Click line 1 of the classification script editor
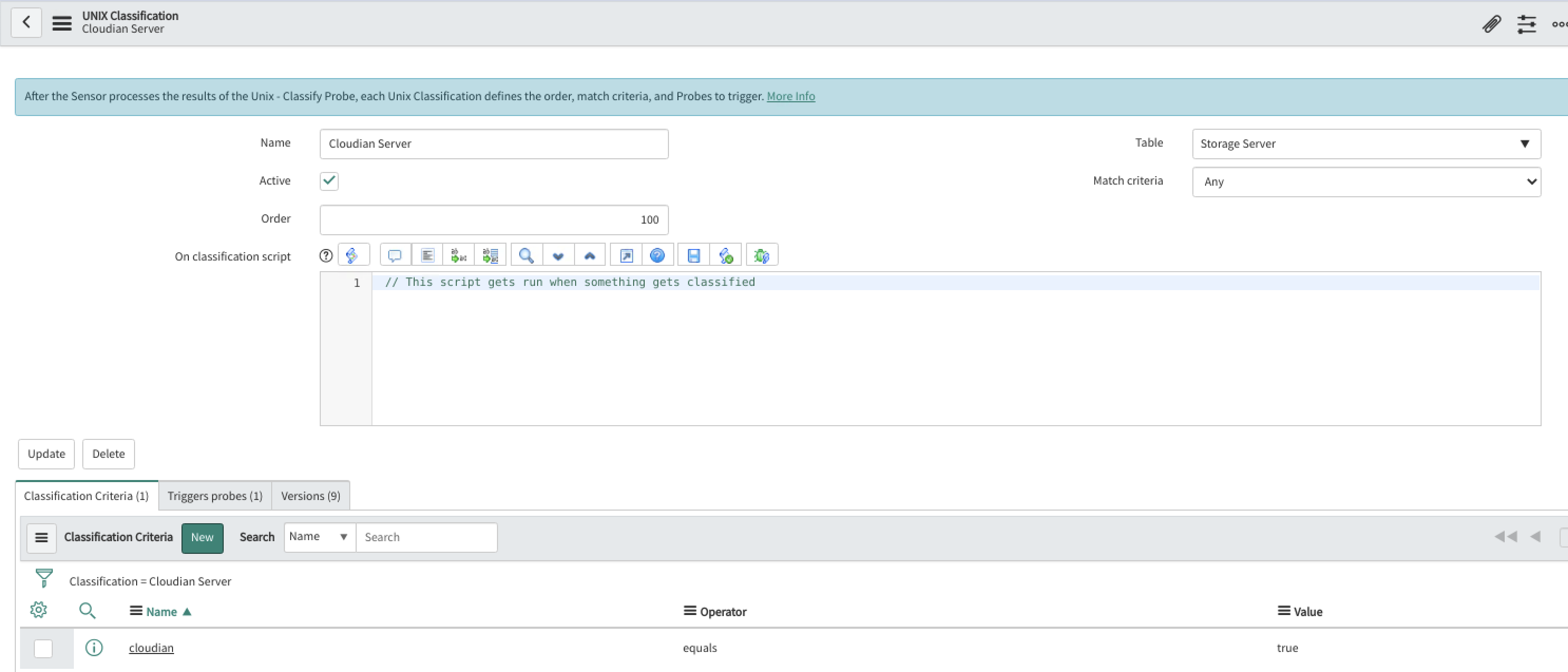The width and height of the screenshot is (1568, 672). pyautogui.click(x=955, y=282)
